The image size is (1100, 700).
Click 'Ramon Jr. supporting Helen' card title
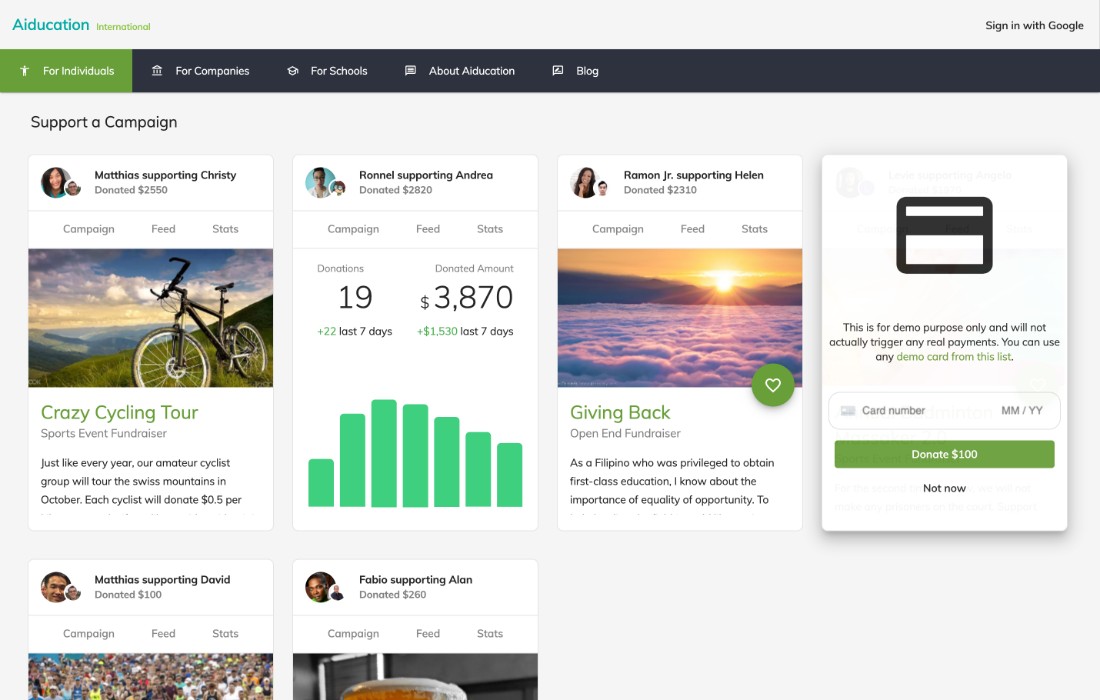click(693, 175)
